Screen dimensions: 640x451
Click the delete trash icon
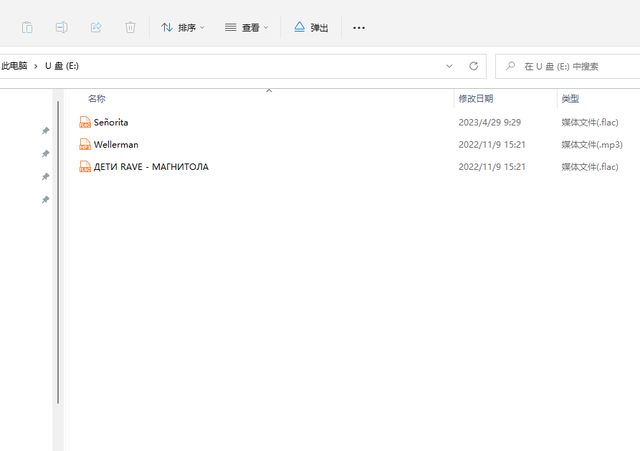[130, 27]
